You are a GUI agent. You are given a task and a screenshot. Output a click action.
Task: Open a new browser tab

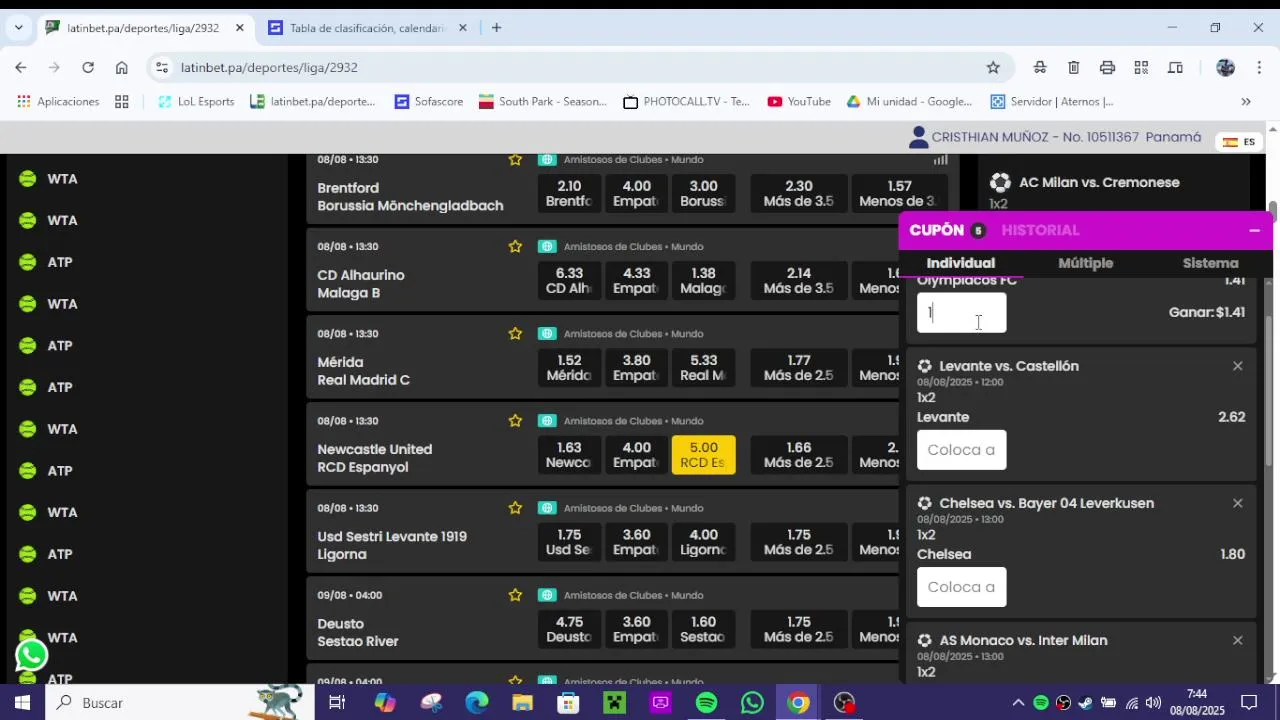(x=496, y=28)
